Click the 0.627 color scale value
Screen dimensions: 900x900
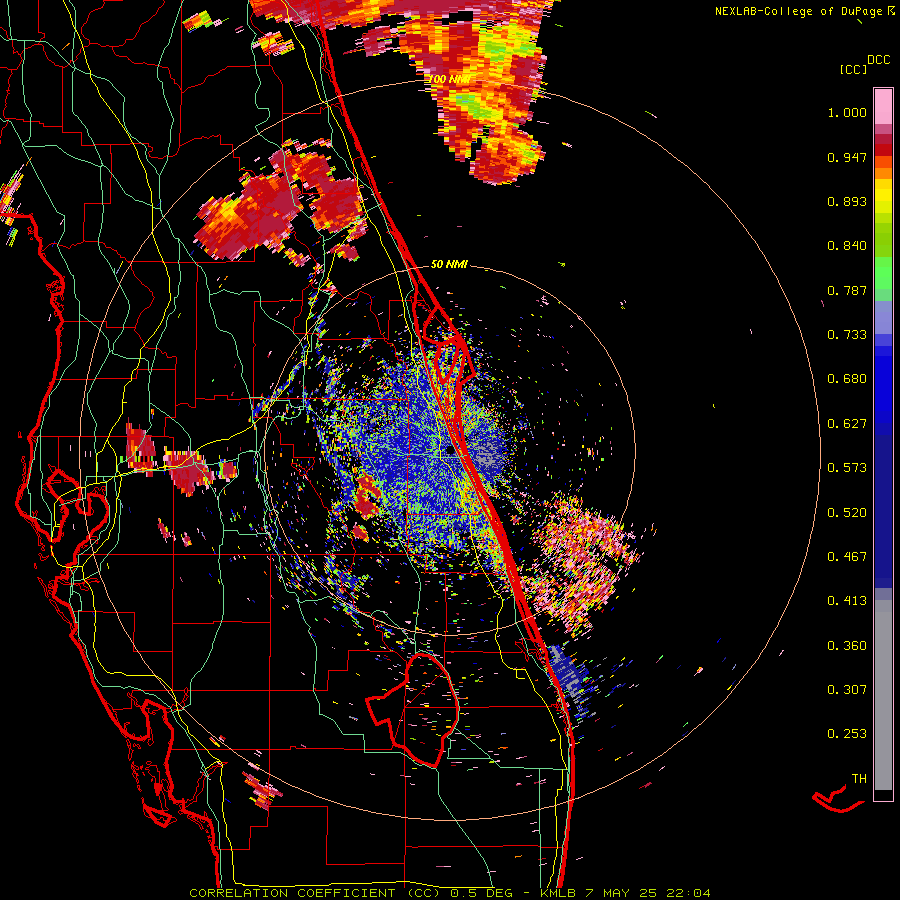pos(847,424)
